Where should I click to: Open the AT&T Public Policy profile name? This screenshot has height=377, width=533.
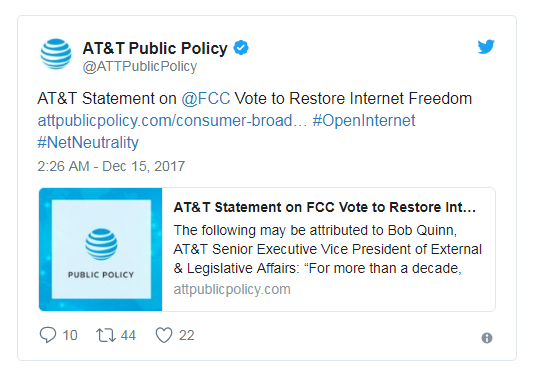click(155, 48)
